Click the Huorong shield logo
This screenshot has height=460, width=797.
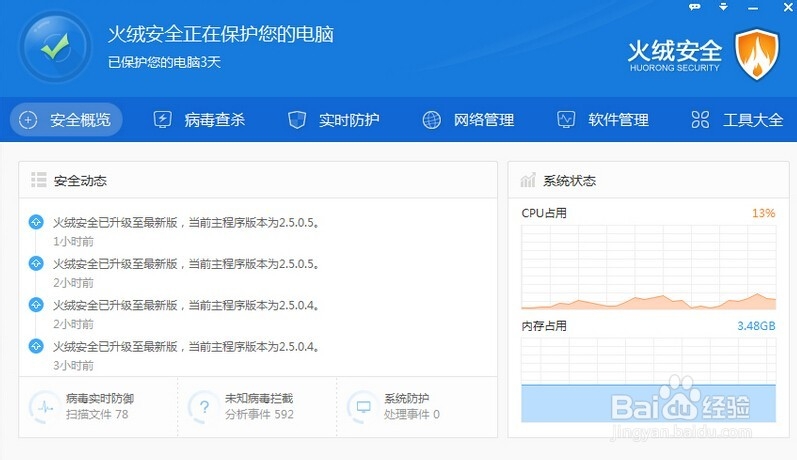[x=757, y=54]
